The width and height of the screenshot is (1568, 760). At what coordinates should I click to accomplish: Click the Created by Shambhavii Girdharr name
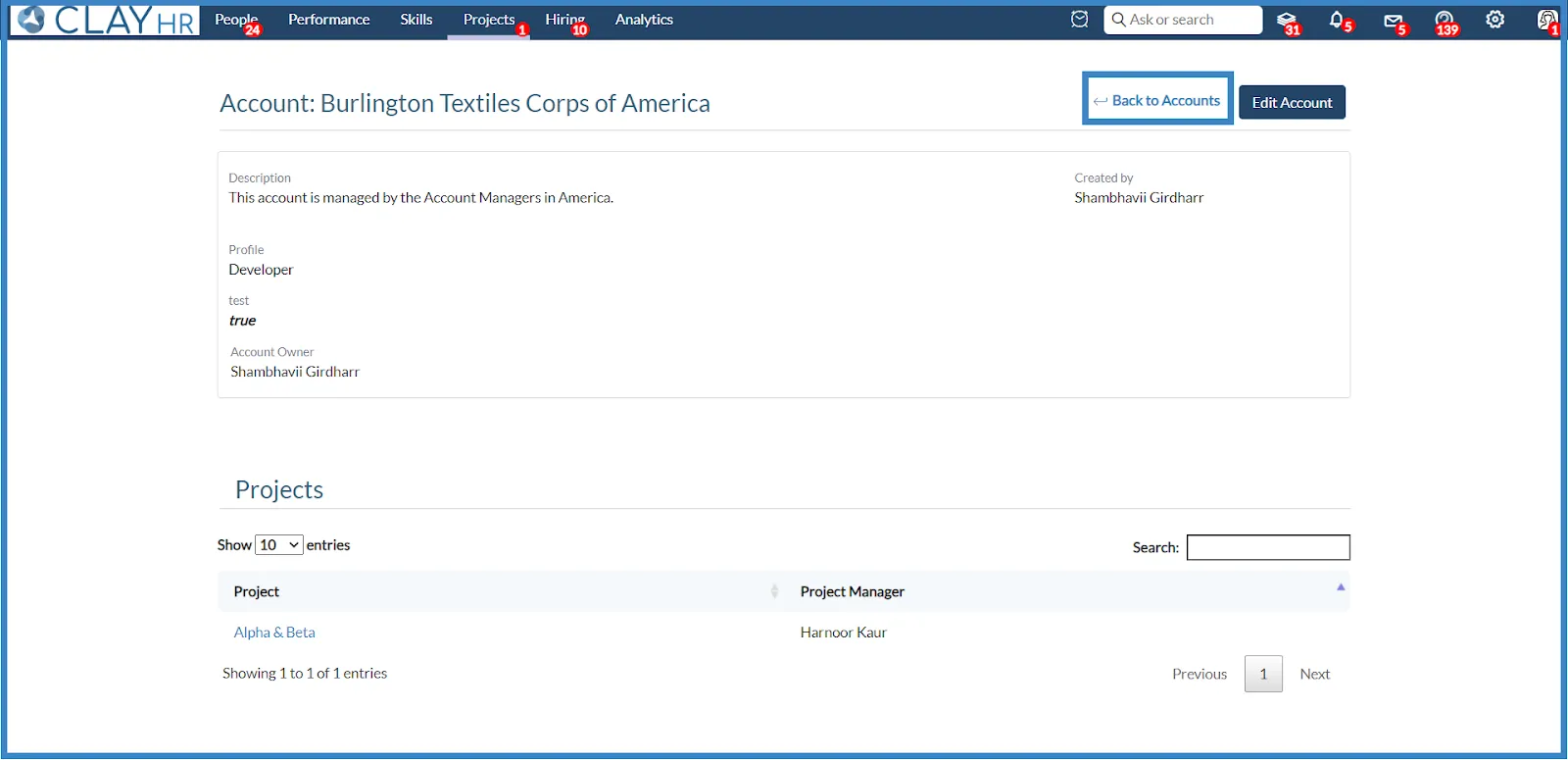point(1139,197)
